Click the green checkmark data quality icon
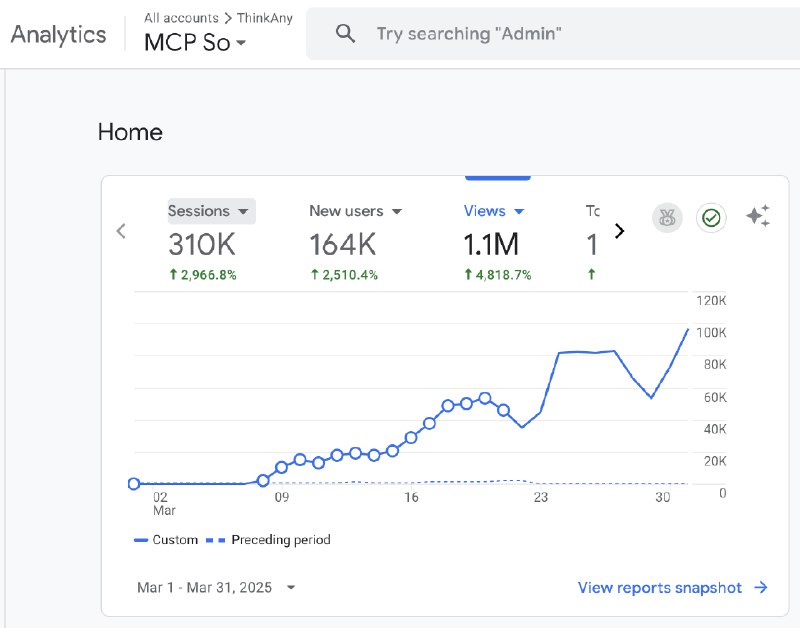 pyautogui.click(x=711, y=218)
